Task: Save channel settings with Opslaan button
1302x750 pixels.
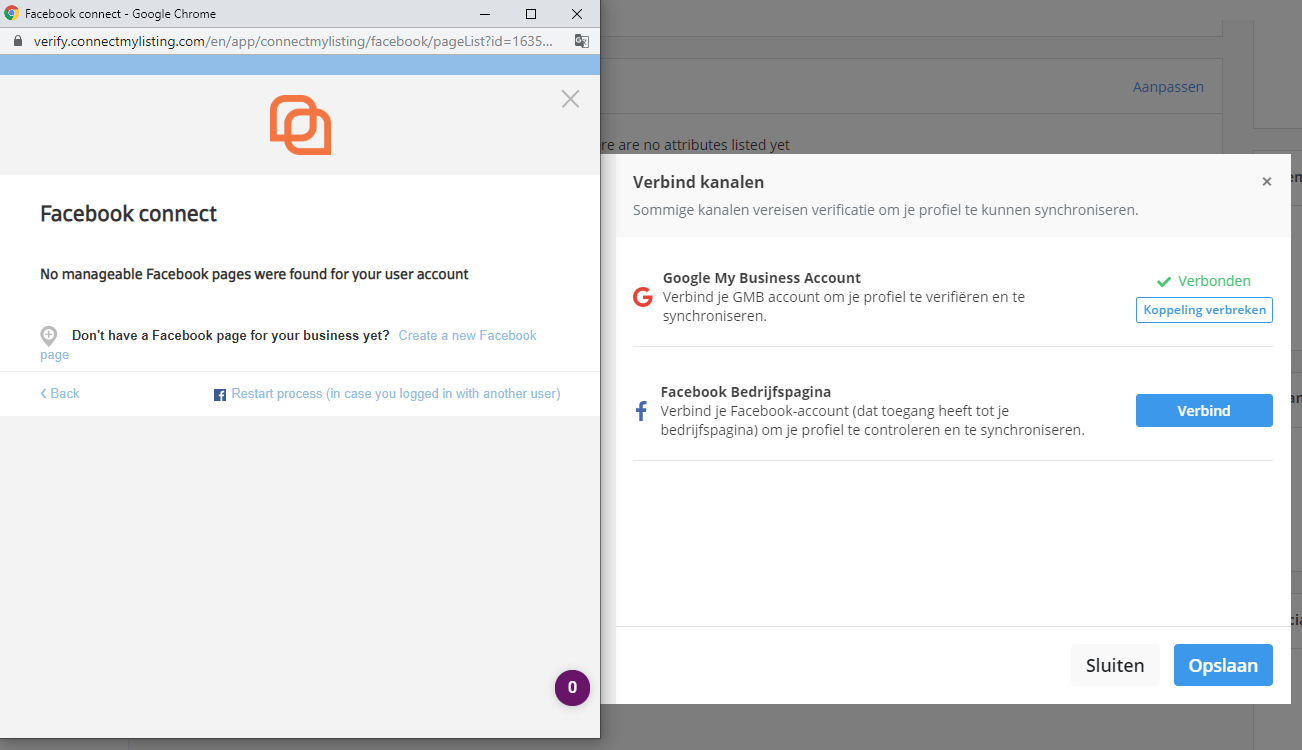Action: coord(1223,665)
